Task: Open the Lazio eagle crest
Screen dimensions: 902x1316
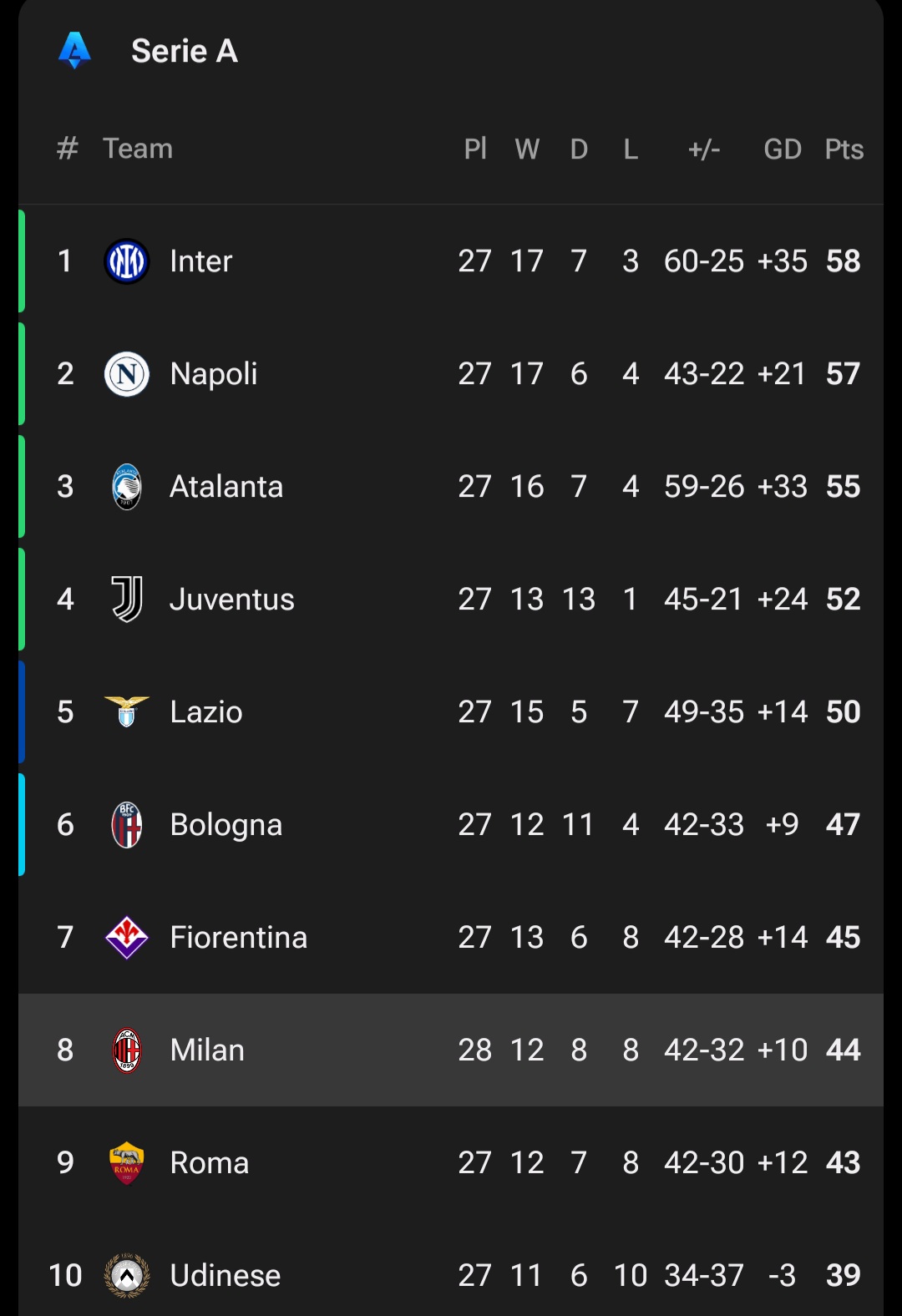Action: tap(127, 712)
